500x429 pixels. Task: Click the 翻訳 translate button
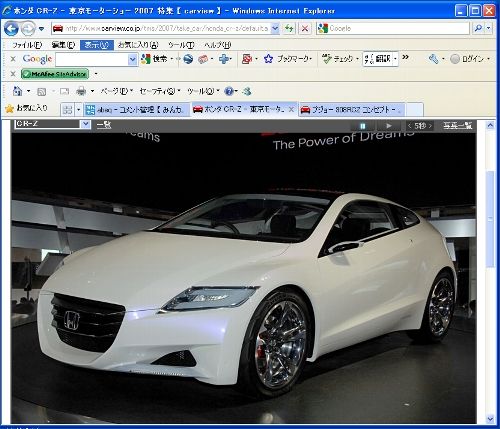(x=378, y=59)
